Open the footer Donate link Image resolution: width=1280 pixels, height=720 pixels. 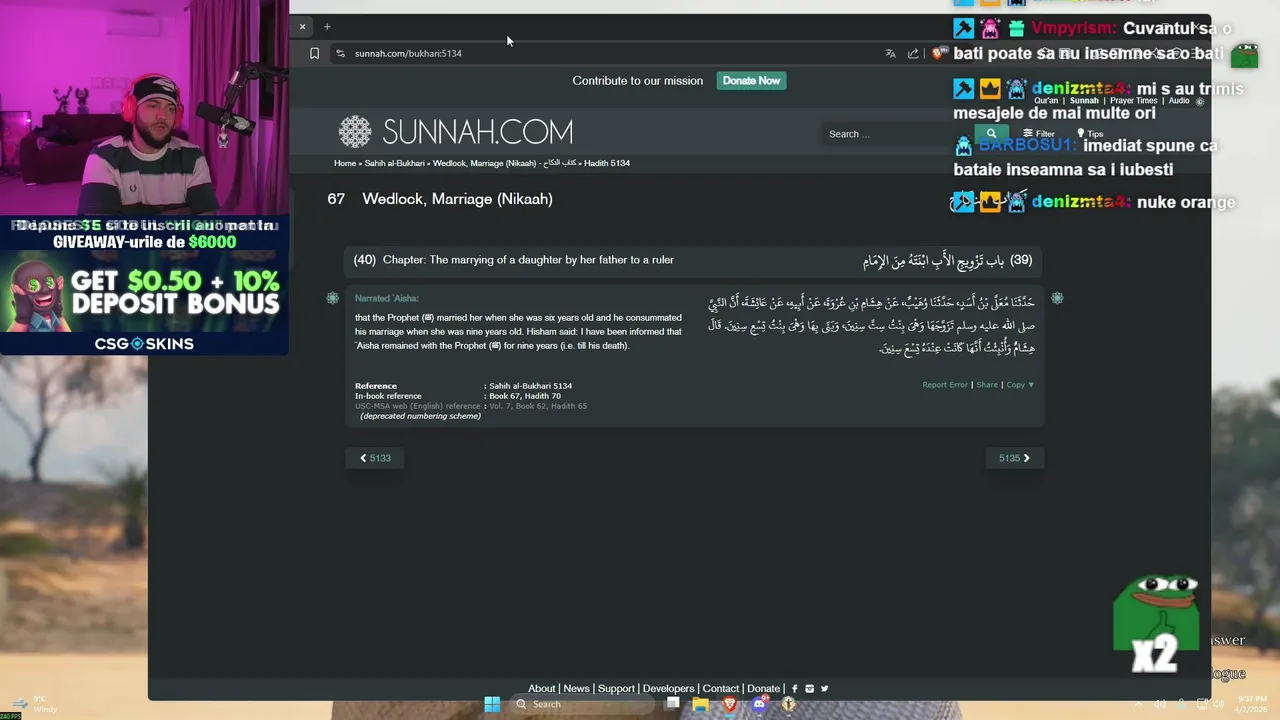tap(763, 689)
